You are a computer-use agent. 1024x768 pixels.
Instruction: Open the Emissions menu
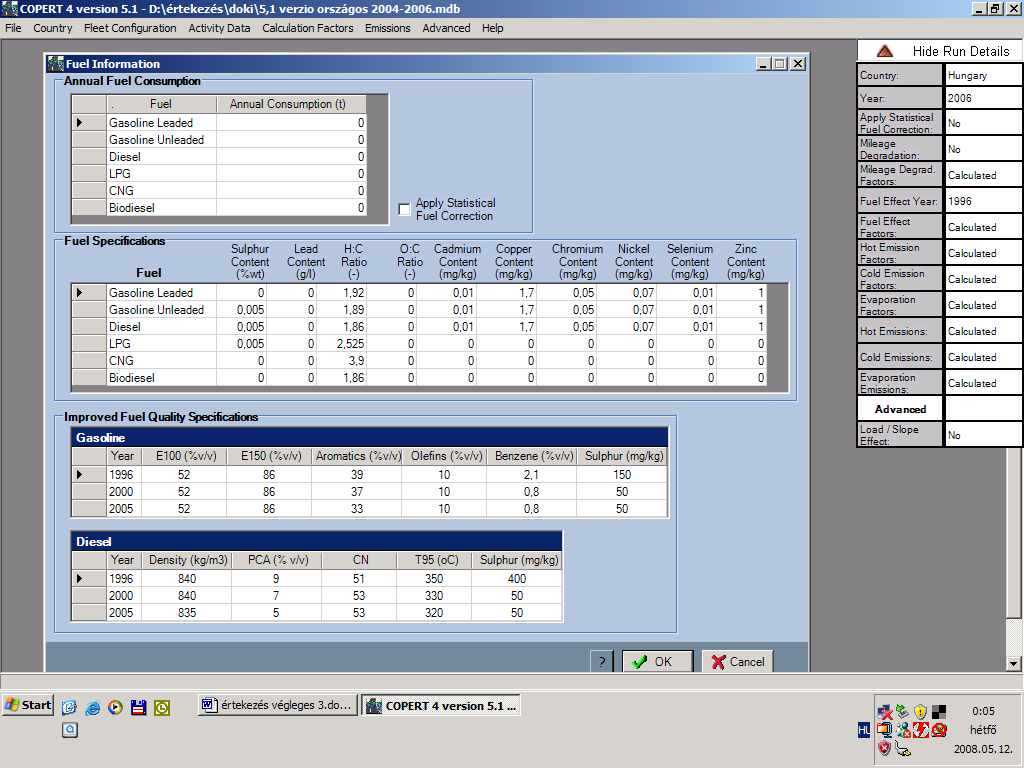[x=387, y=28]
